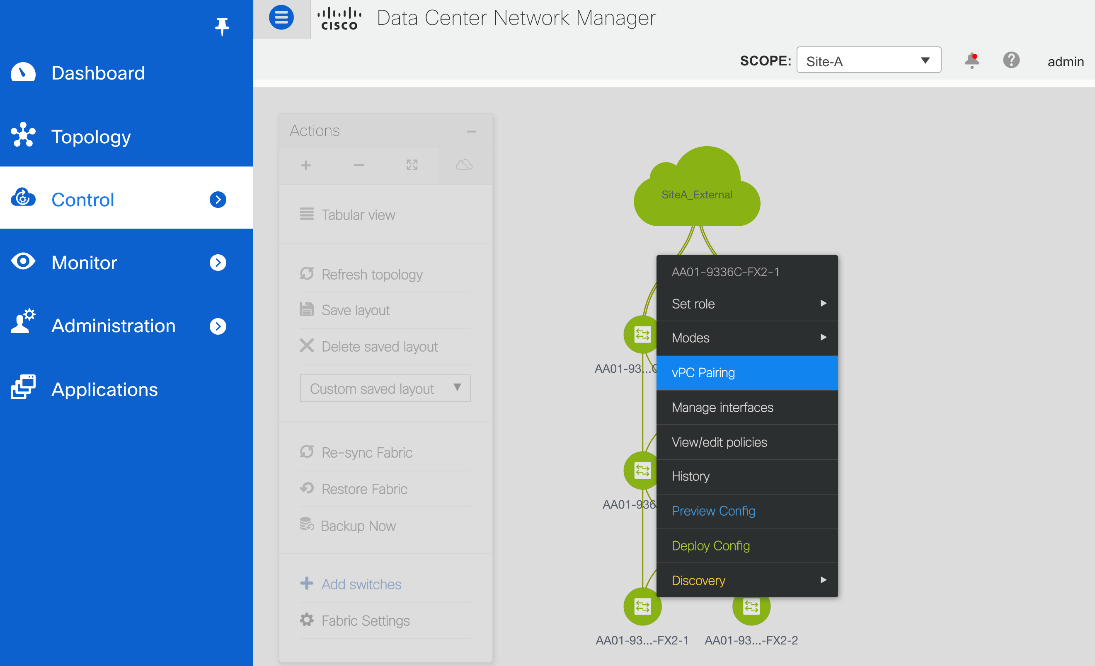Viewport: 1095px width, 666px height.
Task: Choose Manage interfaces
Action: click(x=747, y=408)
